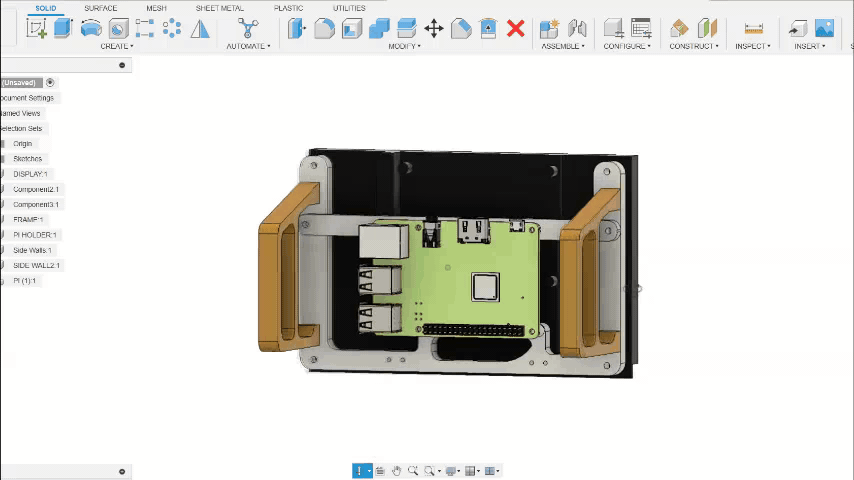The image size is (854, 480).
Task: Select the Joint tool icon
Action: [x=577, y=28]
